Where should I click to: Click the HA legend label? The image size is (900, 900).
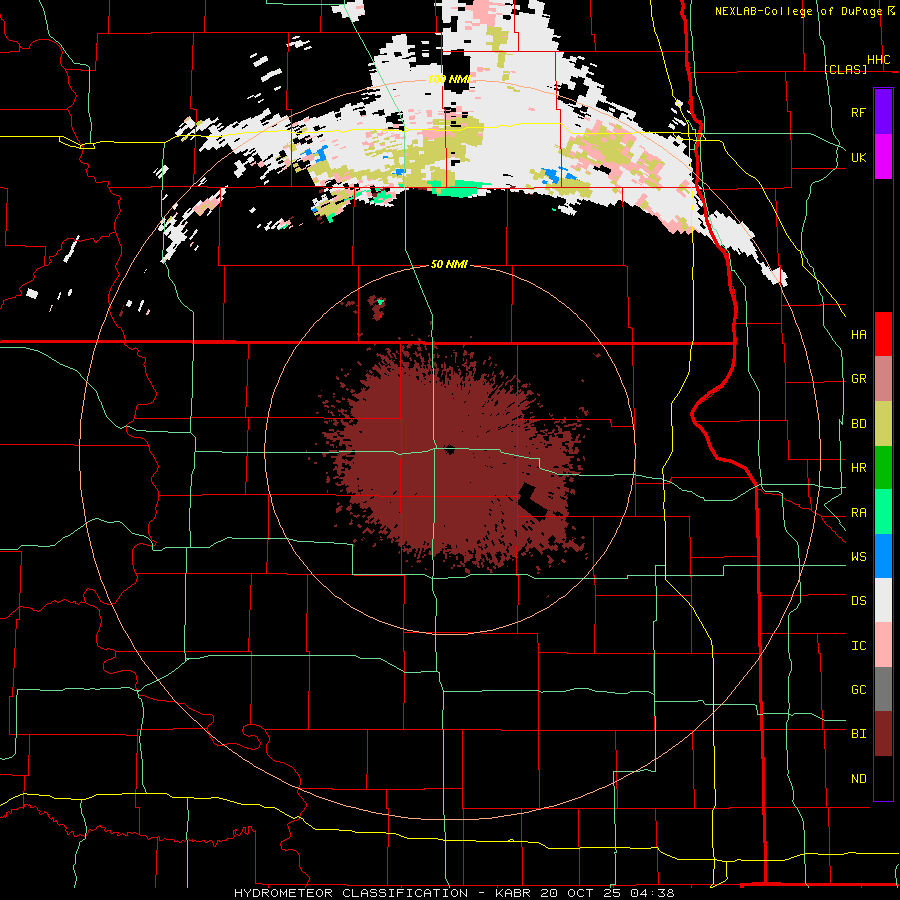(x=858, y=335)
